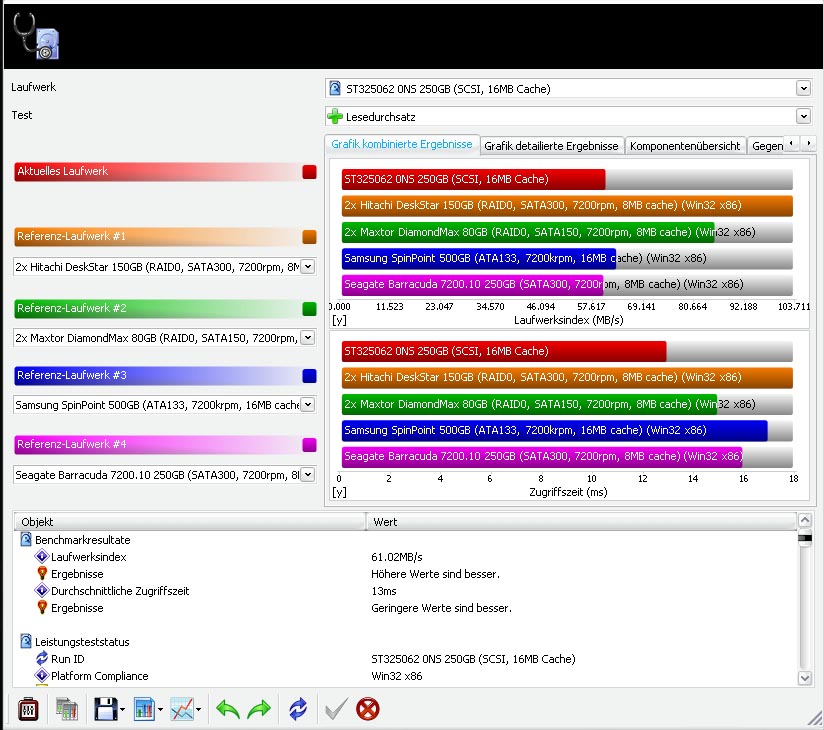Click the stethoscope disk icon in header

(36, 36)
